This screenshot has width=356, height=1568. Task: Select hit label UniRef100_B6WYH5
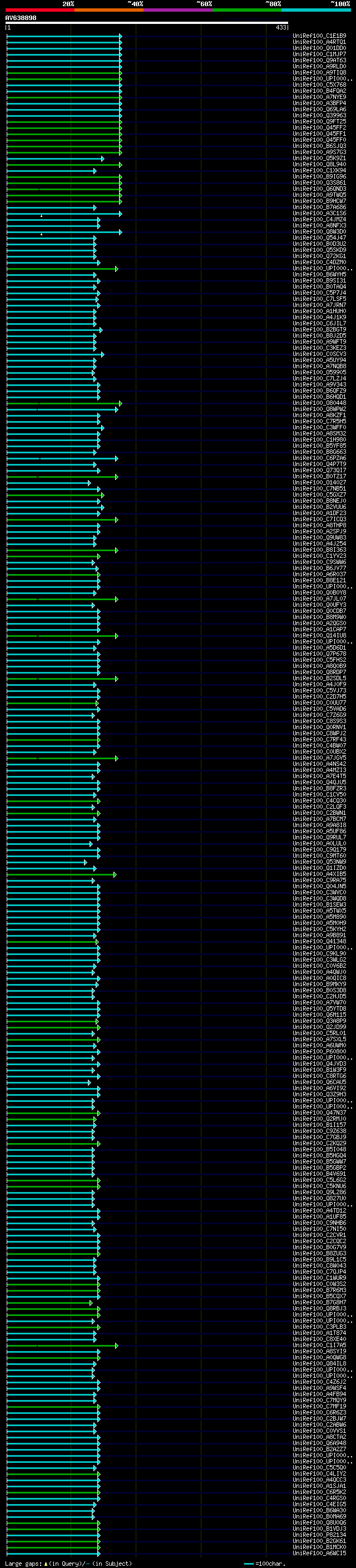click(x=319, y=275)
